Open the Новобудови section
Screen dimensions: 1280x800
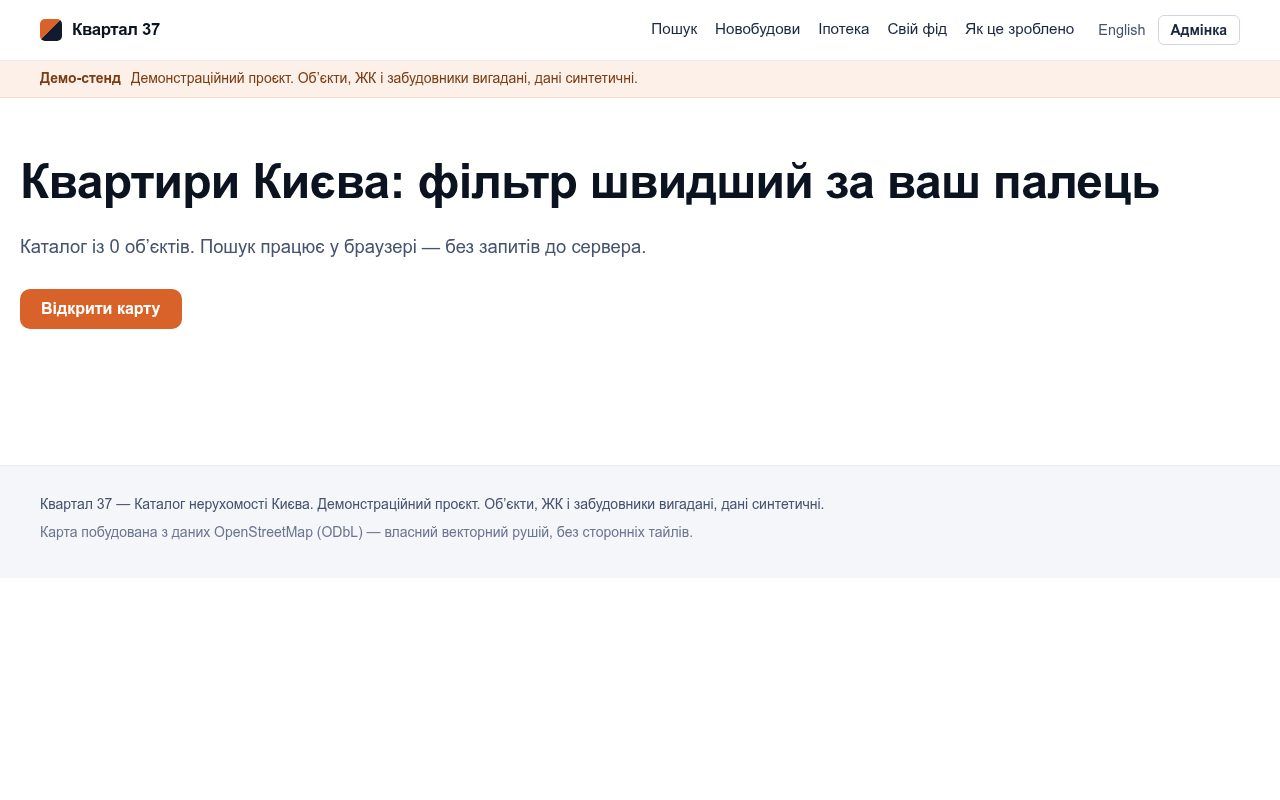coord(757,29)
